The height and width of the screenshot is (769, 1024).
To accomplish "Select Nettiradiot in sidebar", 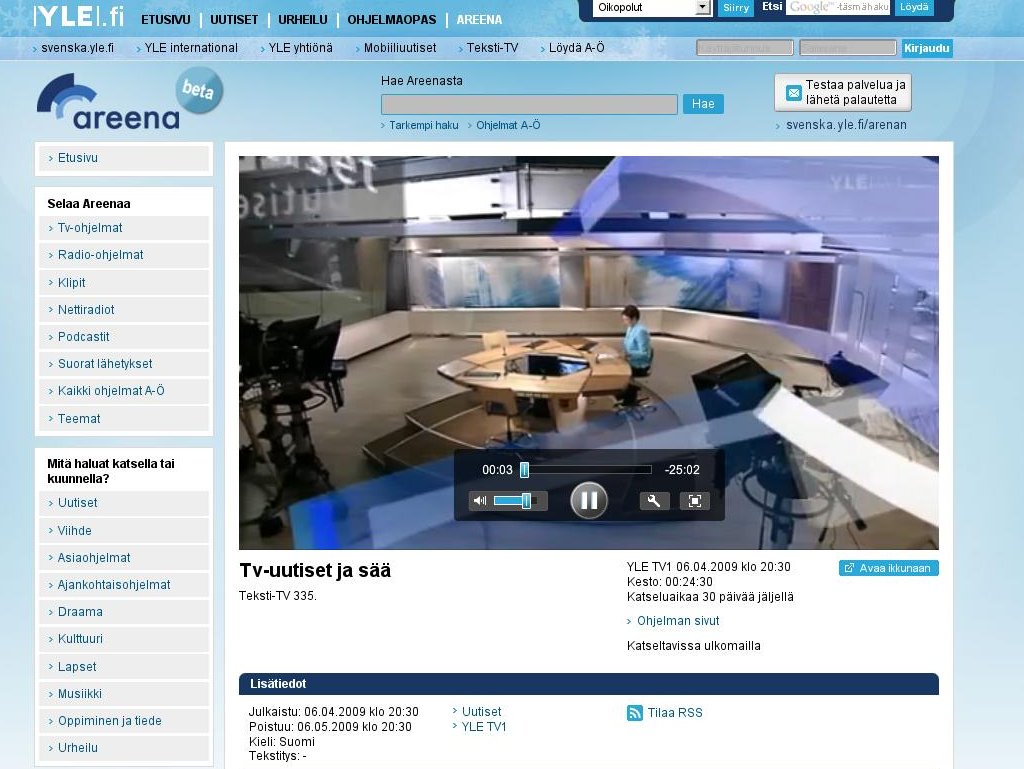I will tap(124, 310).
